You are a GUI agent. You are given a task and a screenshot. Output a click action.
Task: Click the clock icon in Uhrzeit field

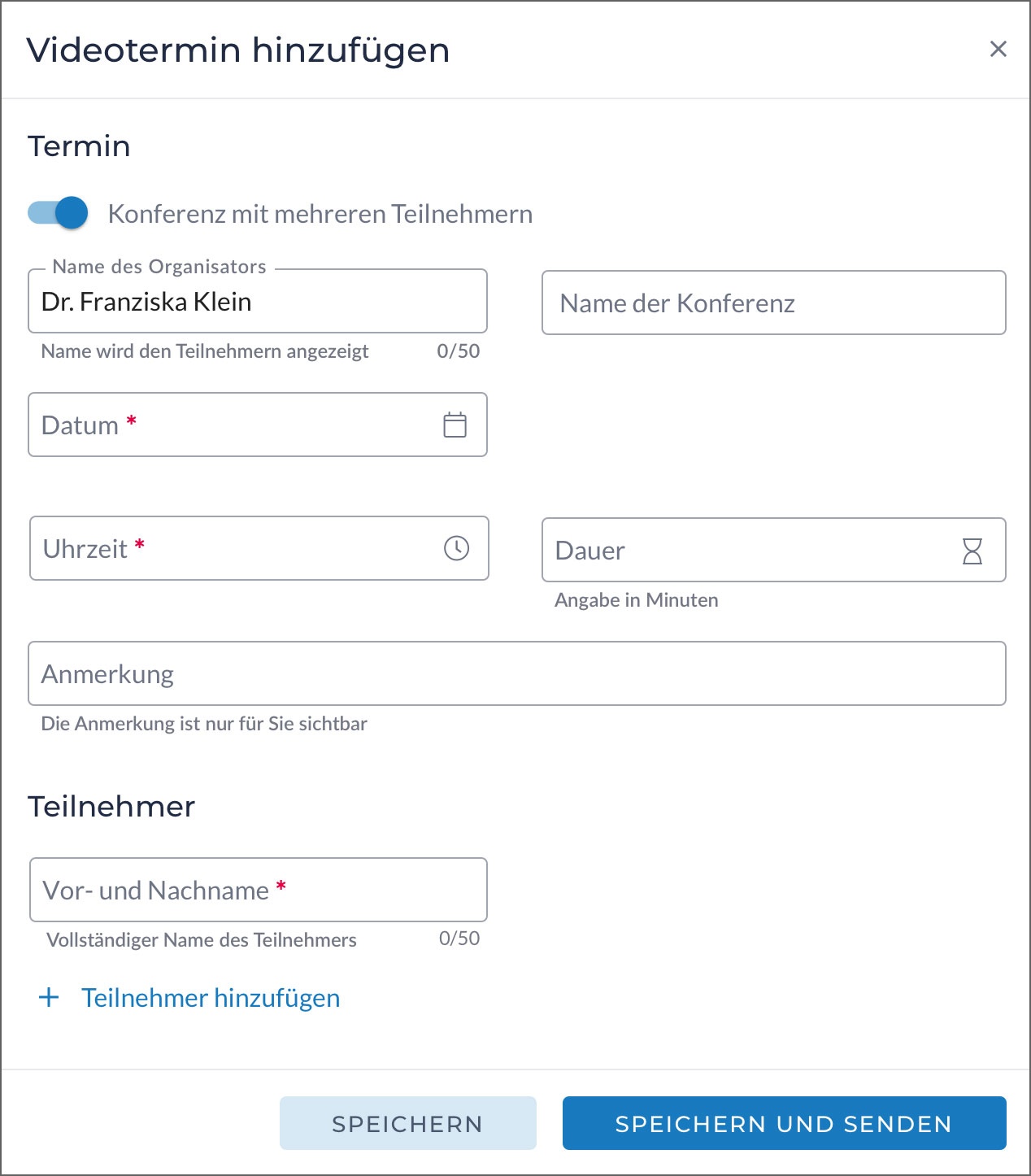click(456, 548)
